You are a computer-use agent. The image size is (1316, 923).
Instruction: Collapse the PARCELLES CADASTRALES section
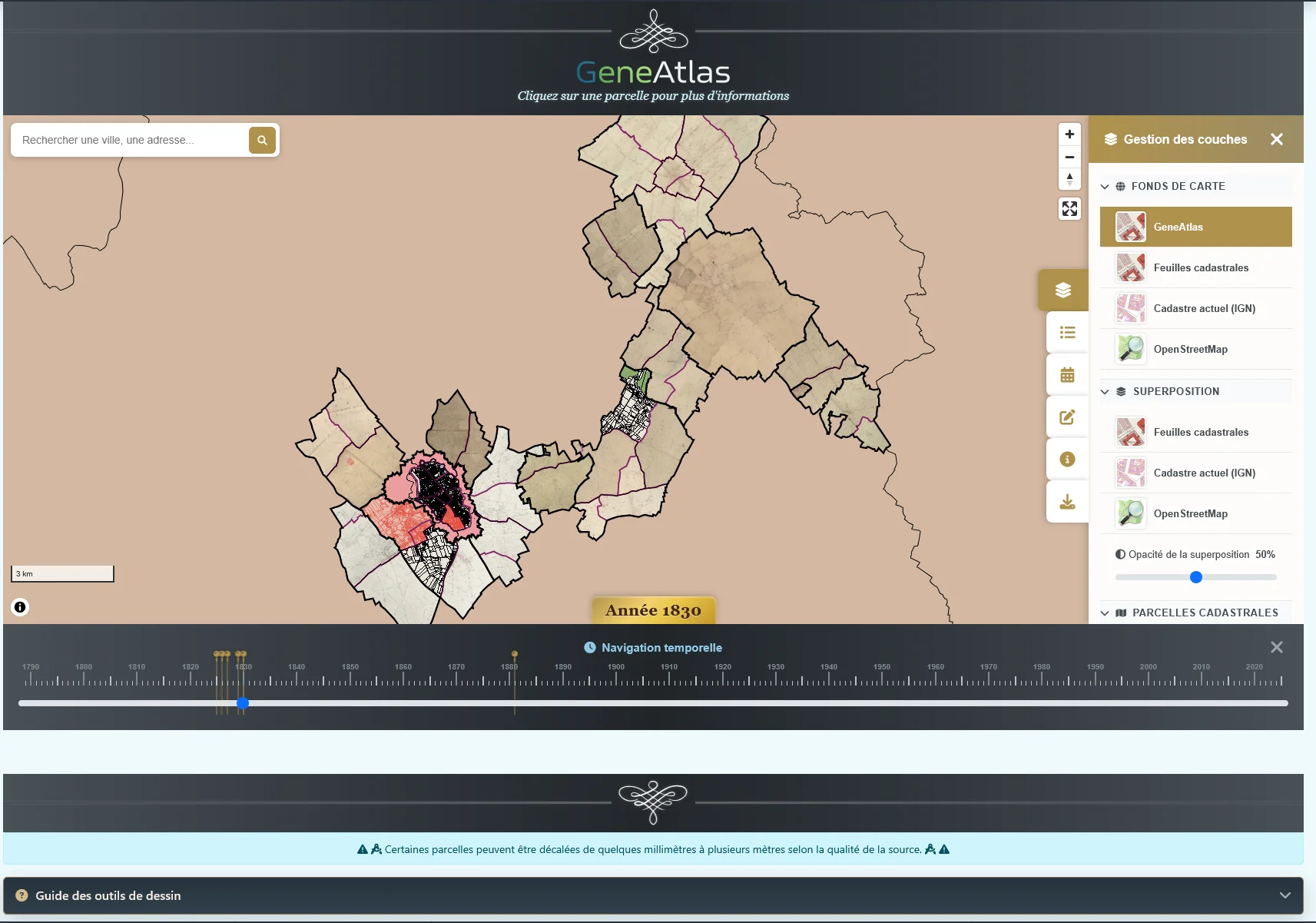[x=1196, y=613]
